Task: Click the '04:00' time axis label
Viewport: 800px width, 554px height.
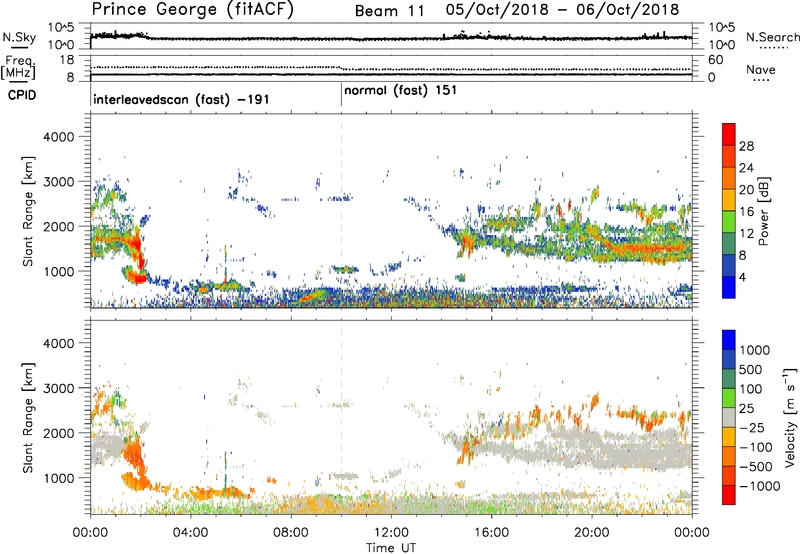Action: point(190,533)
